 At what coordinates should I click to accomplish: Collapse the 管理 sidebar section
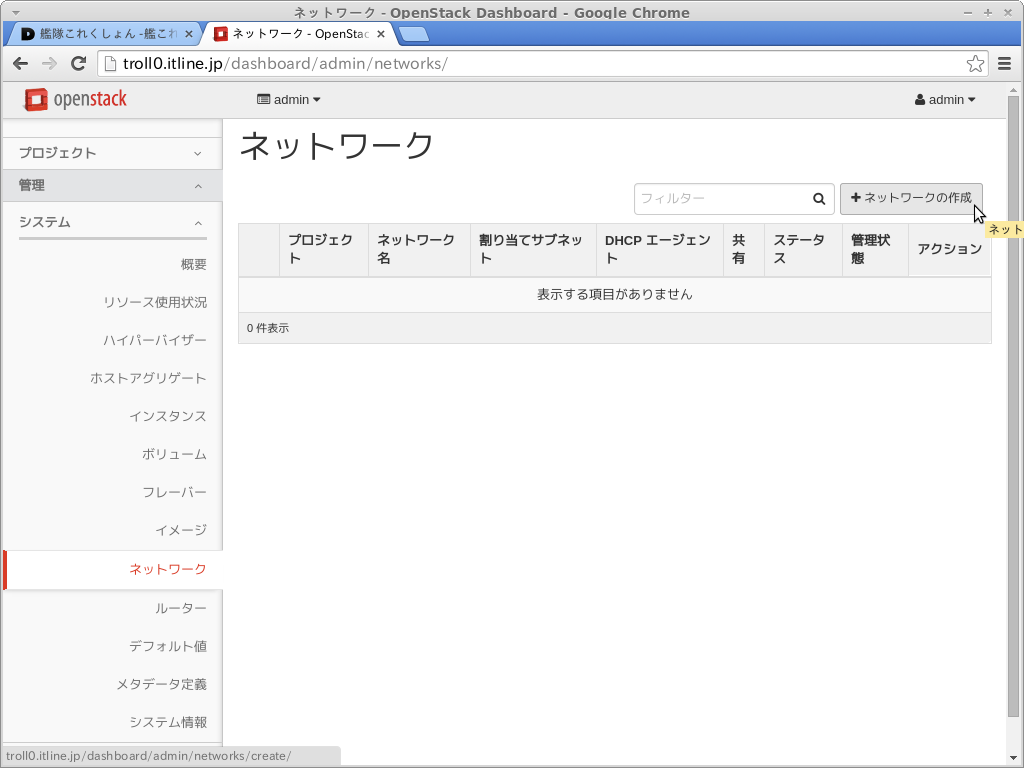pos(111,186)
